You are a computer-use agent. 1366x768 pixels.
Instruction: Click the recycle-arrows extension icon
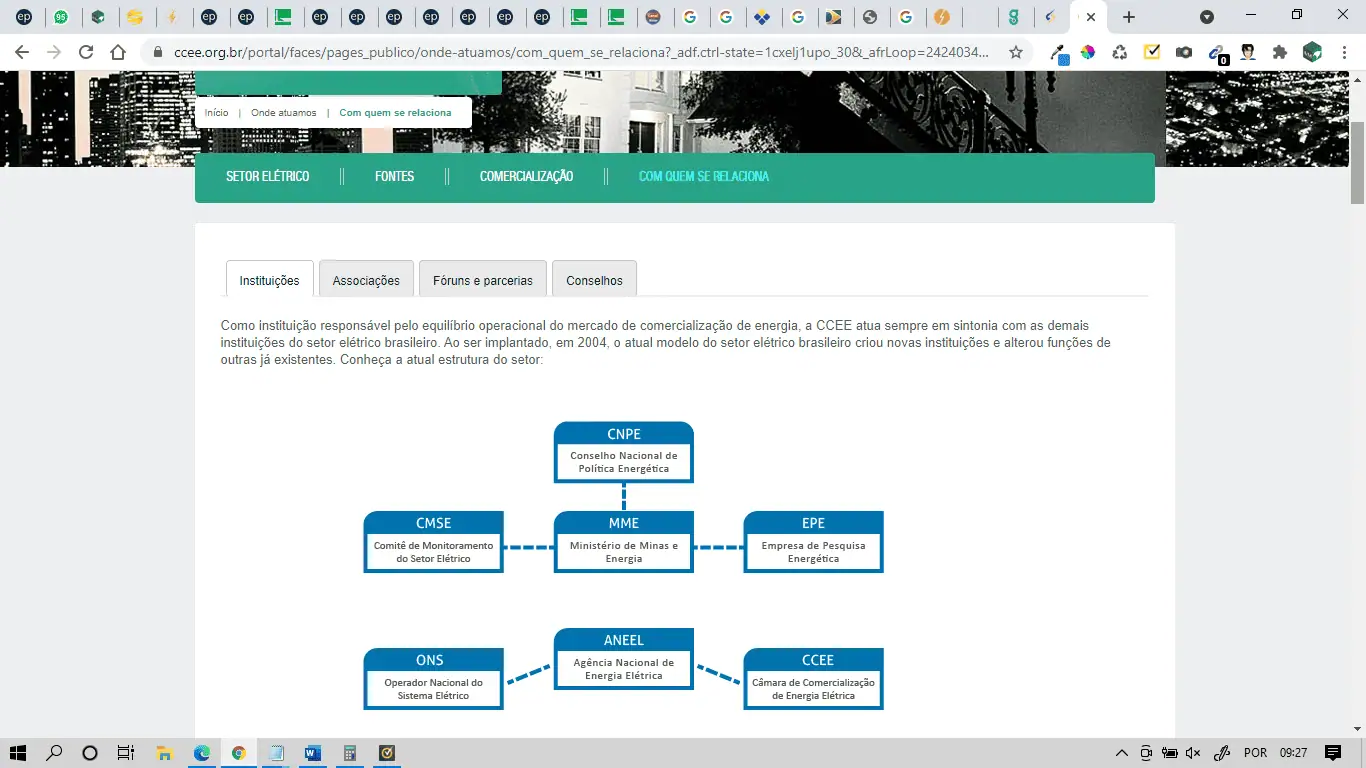(x=1120, y=52)
